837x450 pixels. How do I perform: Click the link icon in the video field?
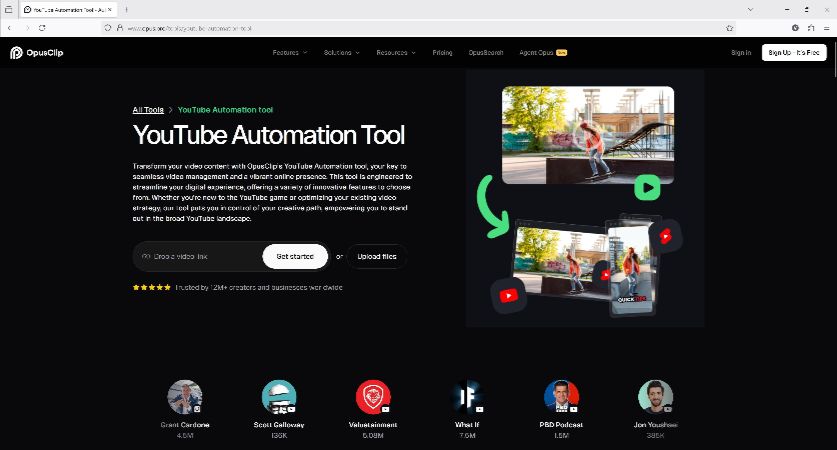pos(146,256)
